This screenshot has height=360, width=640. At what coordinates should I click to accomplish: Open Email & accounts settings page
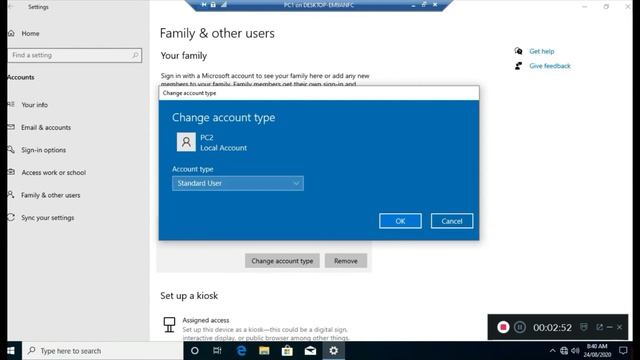point(46,127)
